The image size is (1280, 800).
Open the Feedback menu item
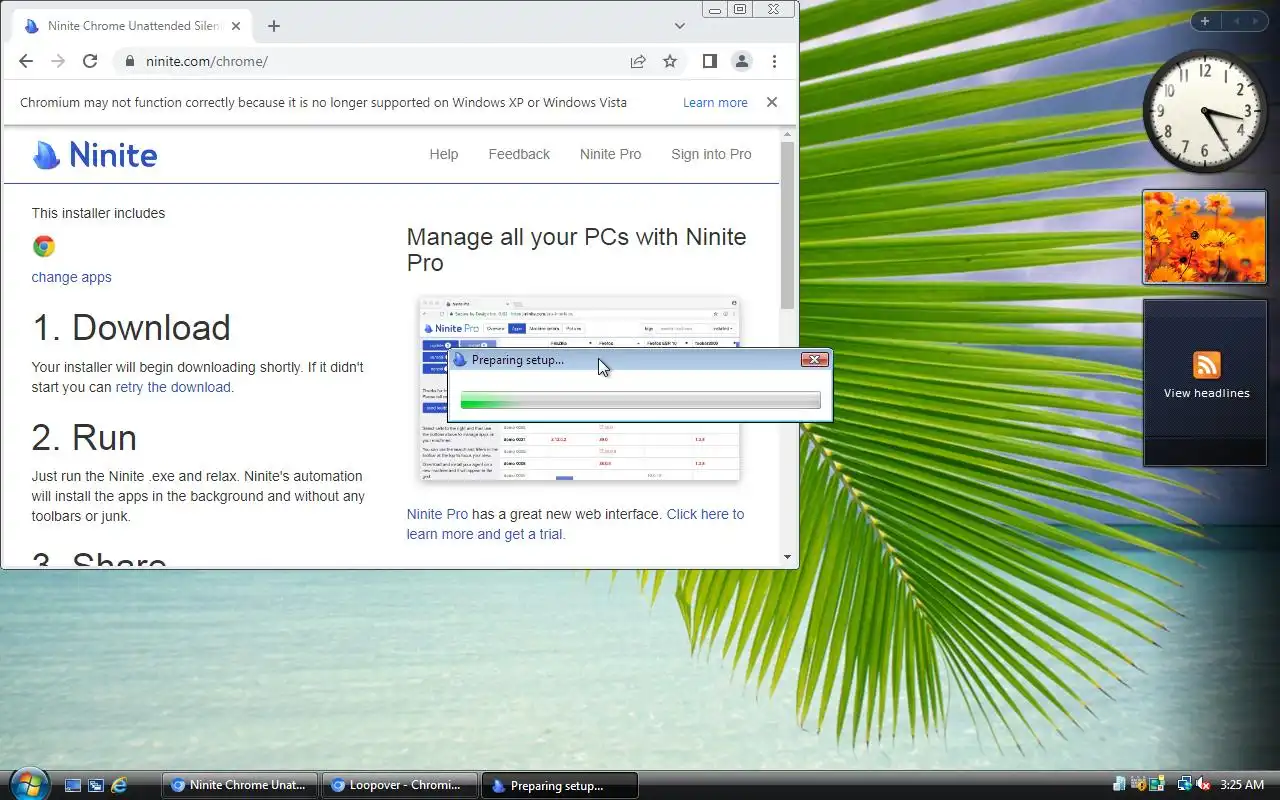(x=519, y=154)
